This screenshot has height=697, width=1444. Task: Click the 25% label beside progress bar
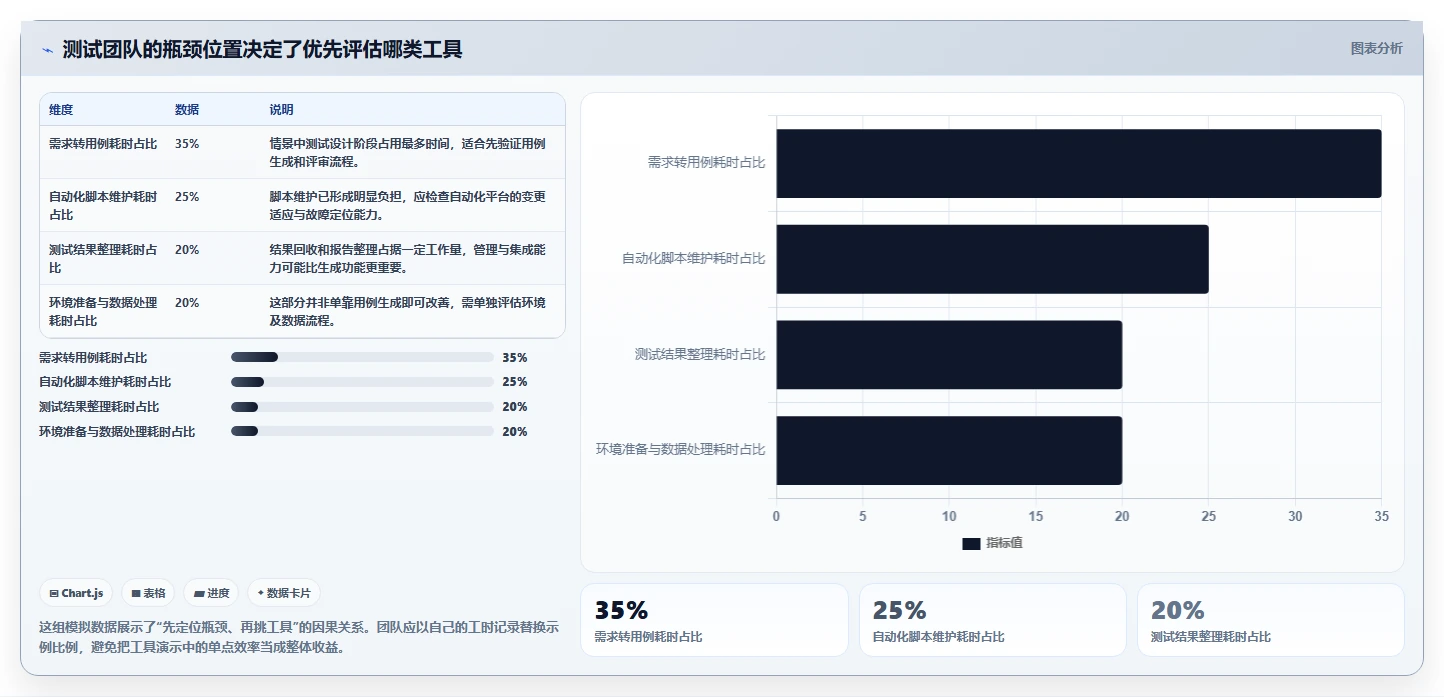click(x=515, y=382)
